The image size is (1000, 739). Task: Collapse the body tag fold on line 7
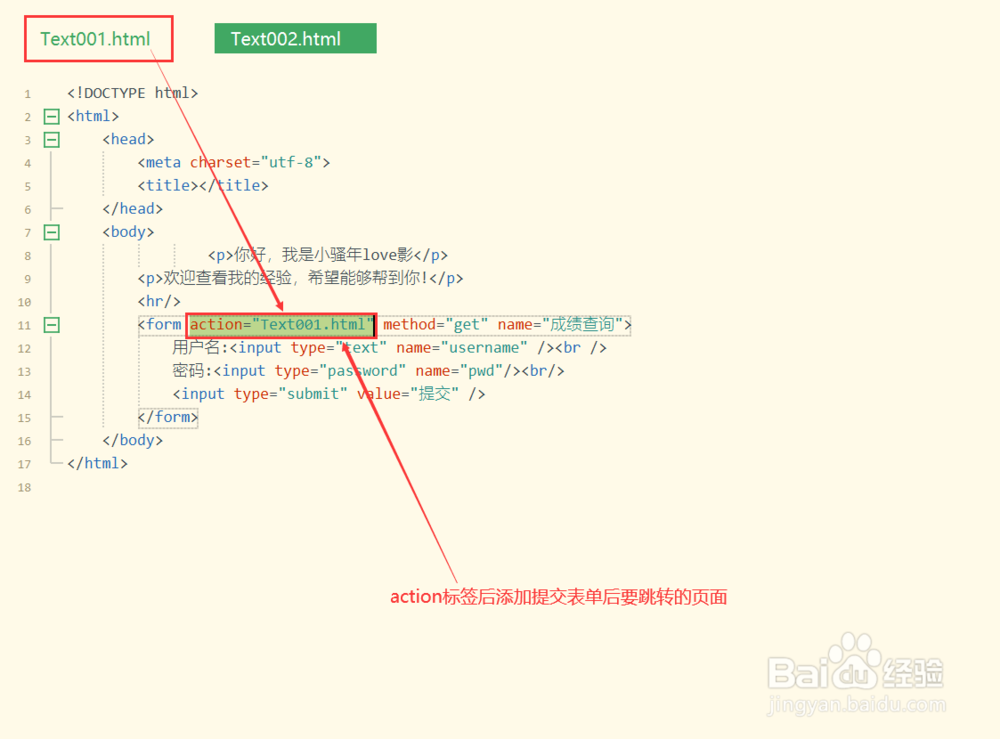(52, 232)
